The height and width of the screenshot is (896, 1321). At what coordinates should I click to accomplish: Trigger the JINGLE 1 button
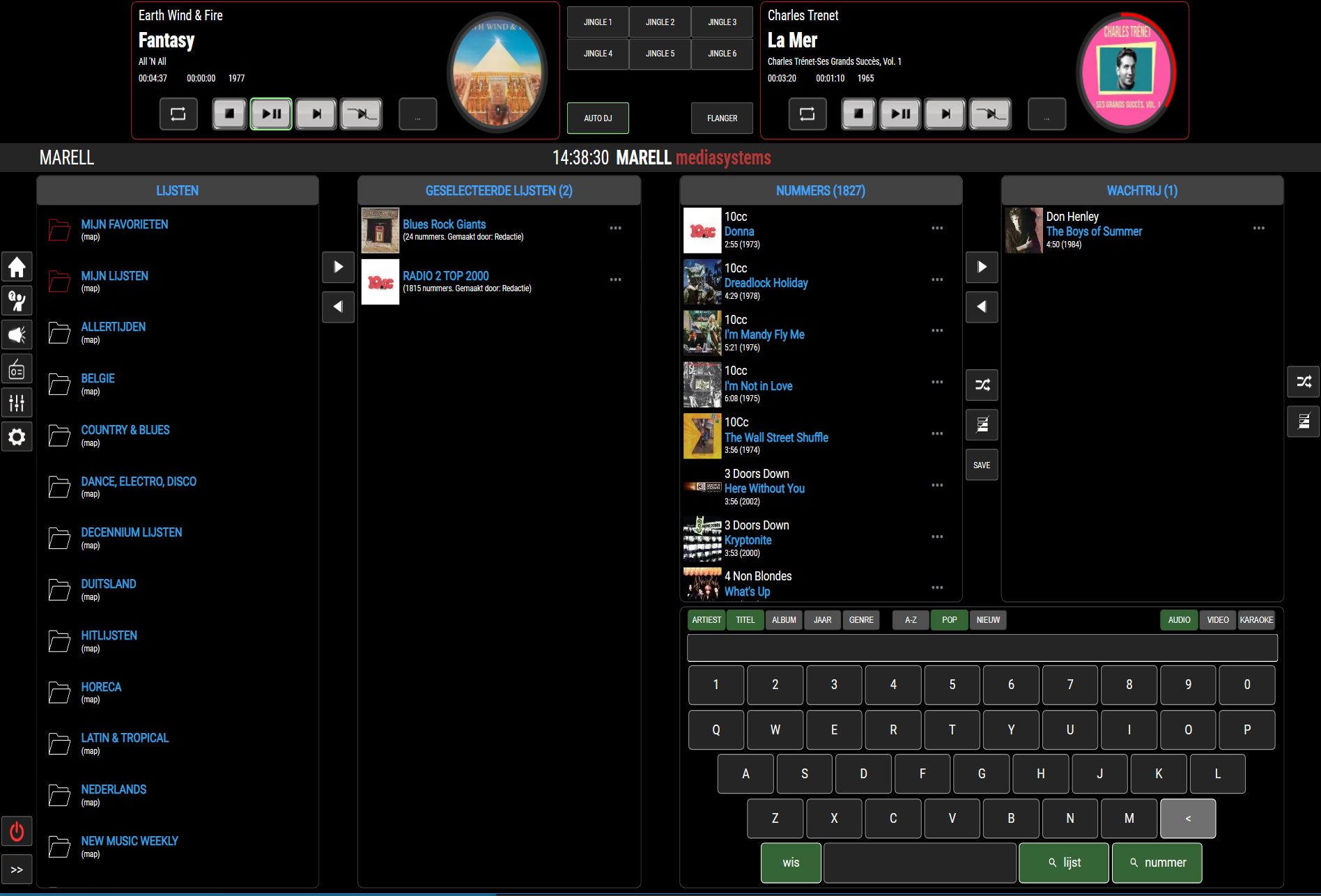pos(598,22)
